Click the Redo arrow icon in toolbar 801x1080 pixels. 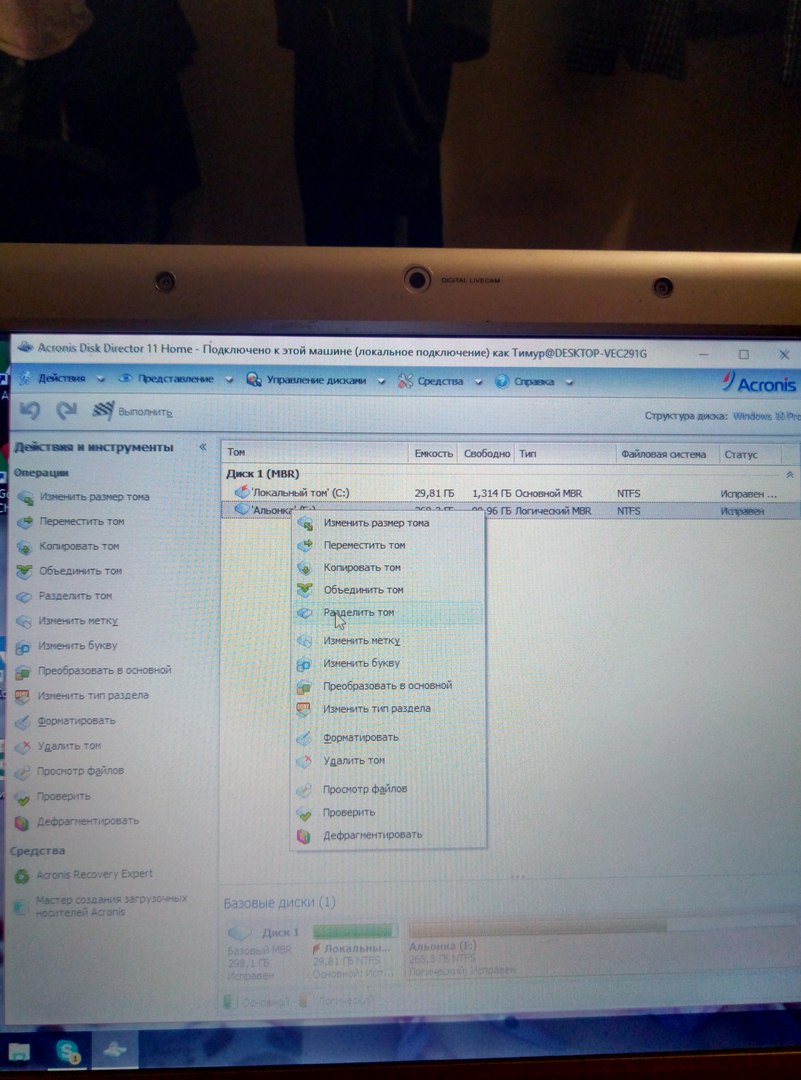coord(67,411)
